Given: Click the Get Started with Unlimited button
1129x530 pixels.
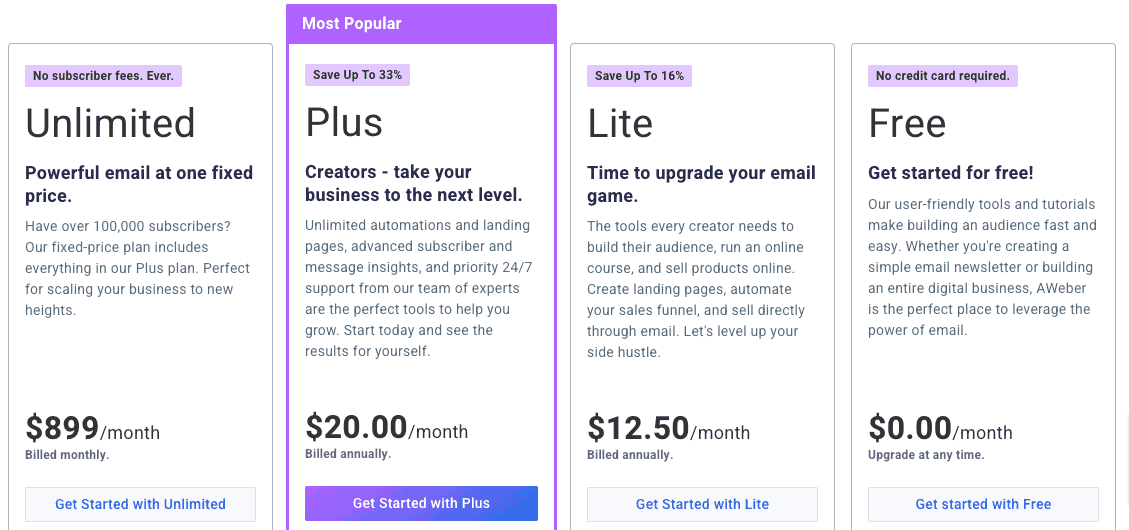Looking at the screenshot, I should click(x=140, y=504).
